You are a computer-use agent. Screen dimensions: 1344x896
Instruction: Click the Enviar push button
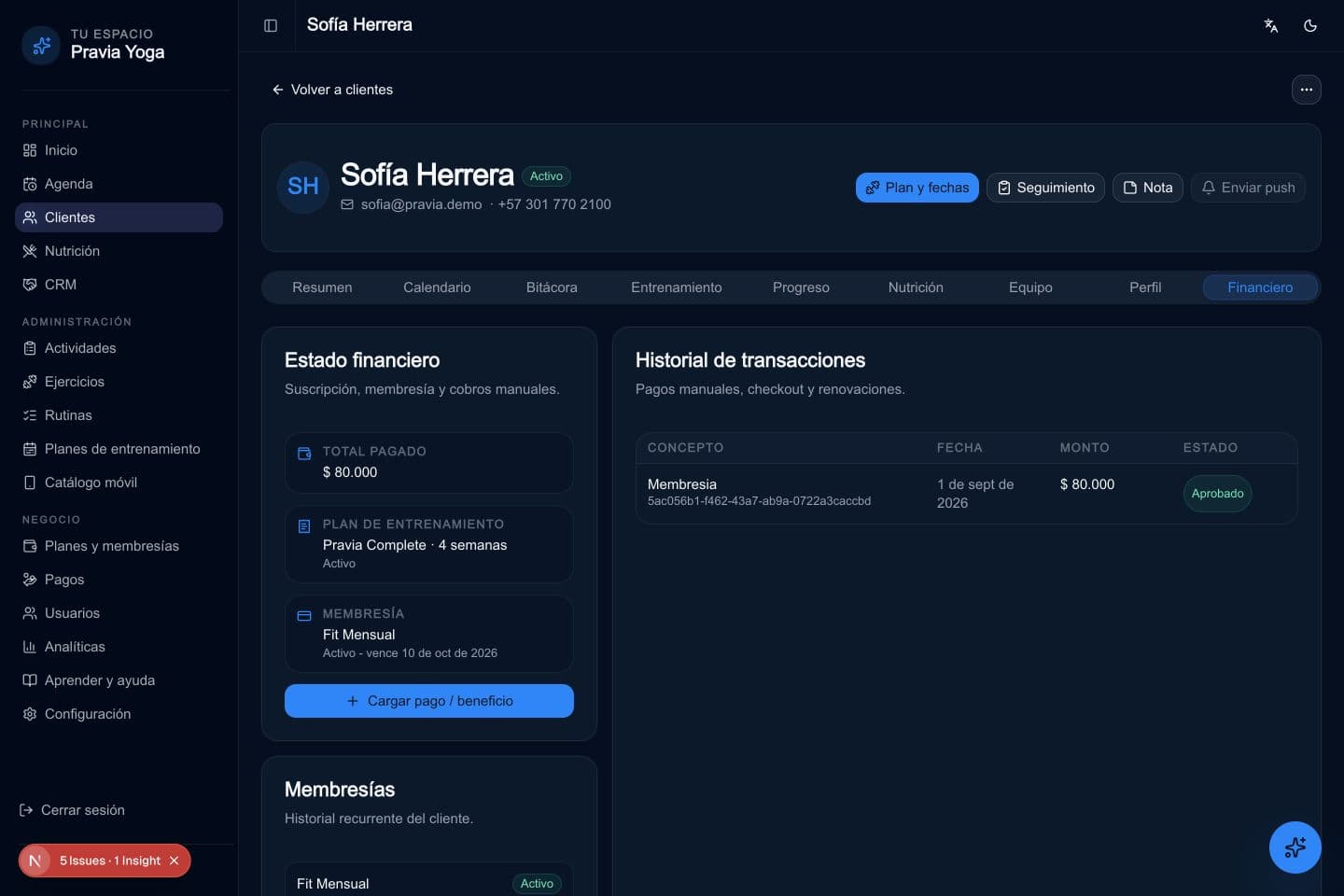point(1248,188)
